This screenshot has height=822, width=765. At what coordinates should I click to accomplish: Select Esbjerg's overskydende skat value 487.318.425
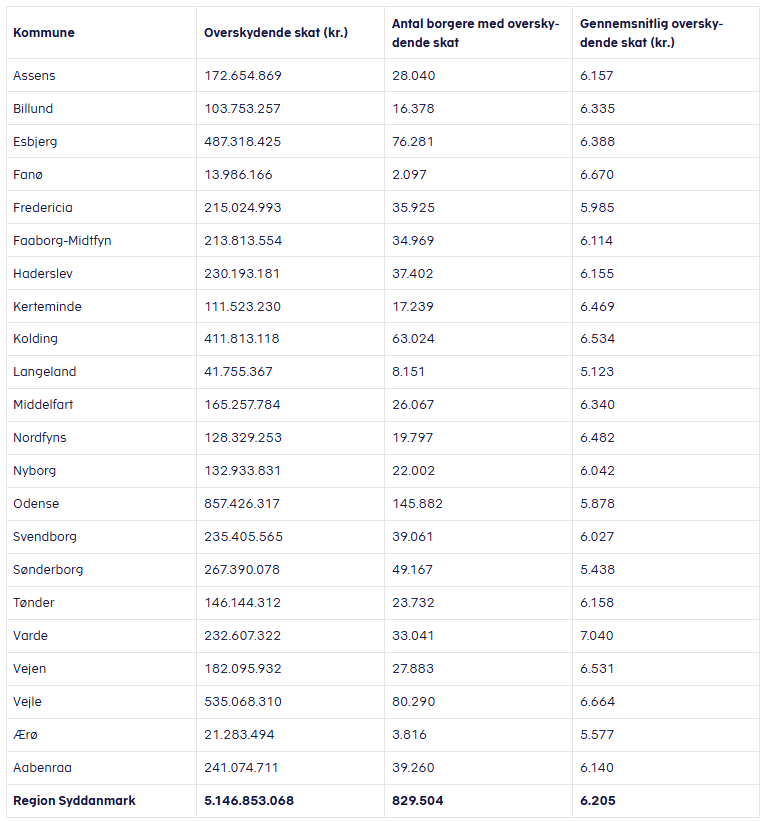[242, 142]
